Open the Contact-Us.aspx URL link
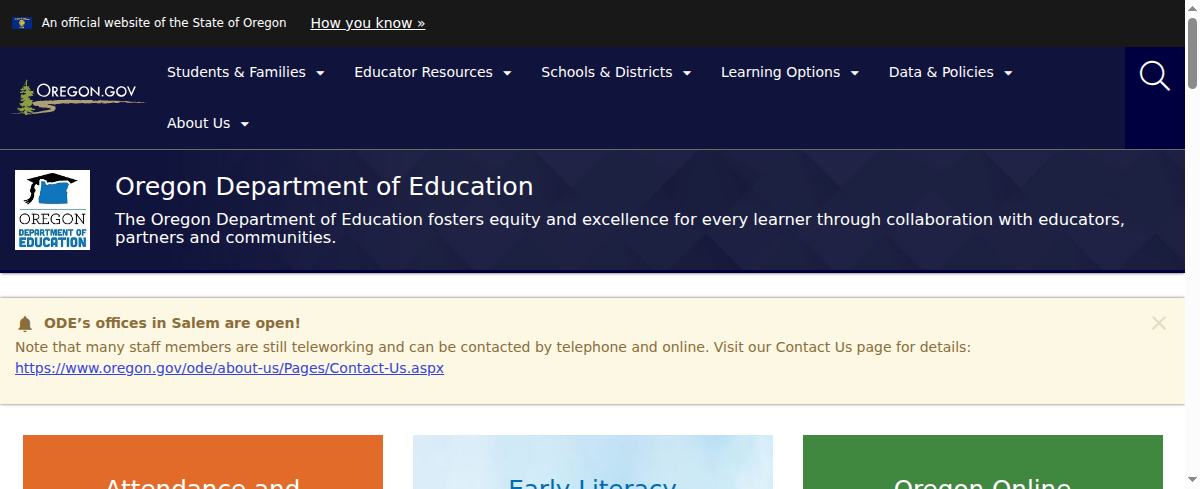The height and width of the screenshot is (489, 1200). point(229,368)
